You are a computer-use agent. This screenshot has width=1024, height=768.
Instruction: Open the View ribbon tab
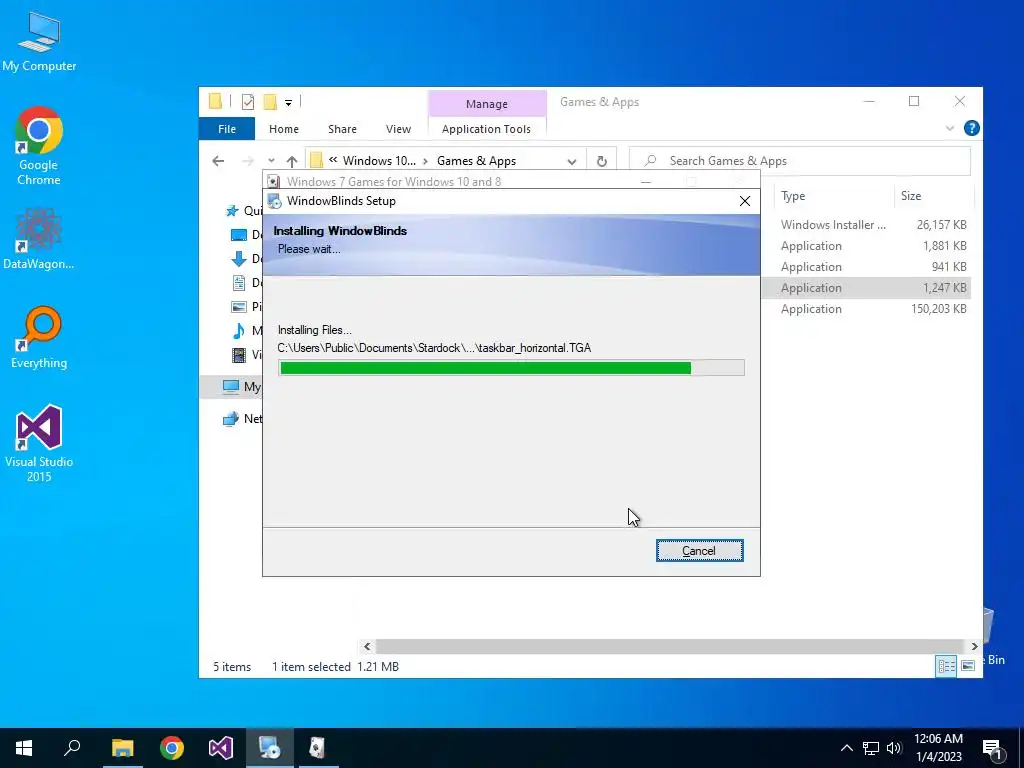coord(398,129)
